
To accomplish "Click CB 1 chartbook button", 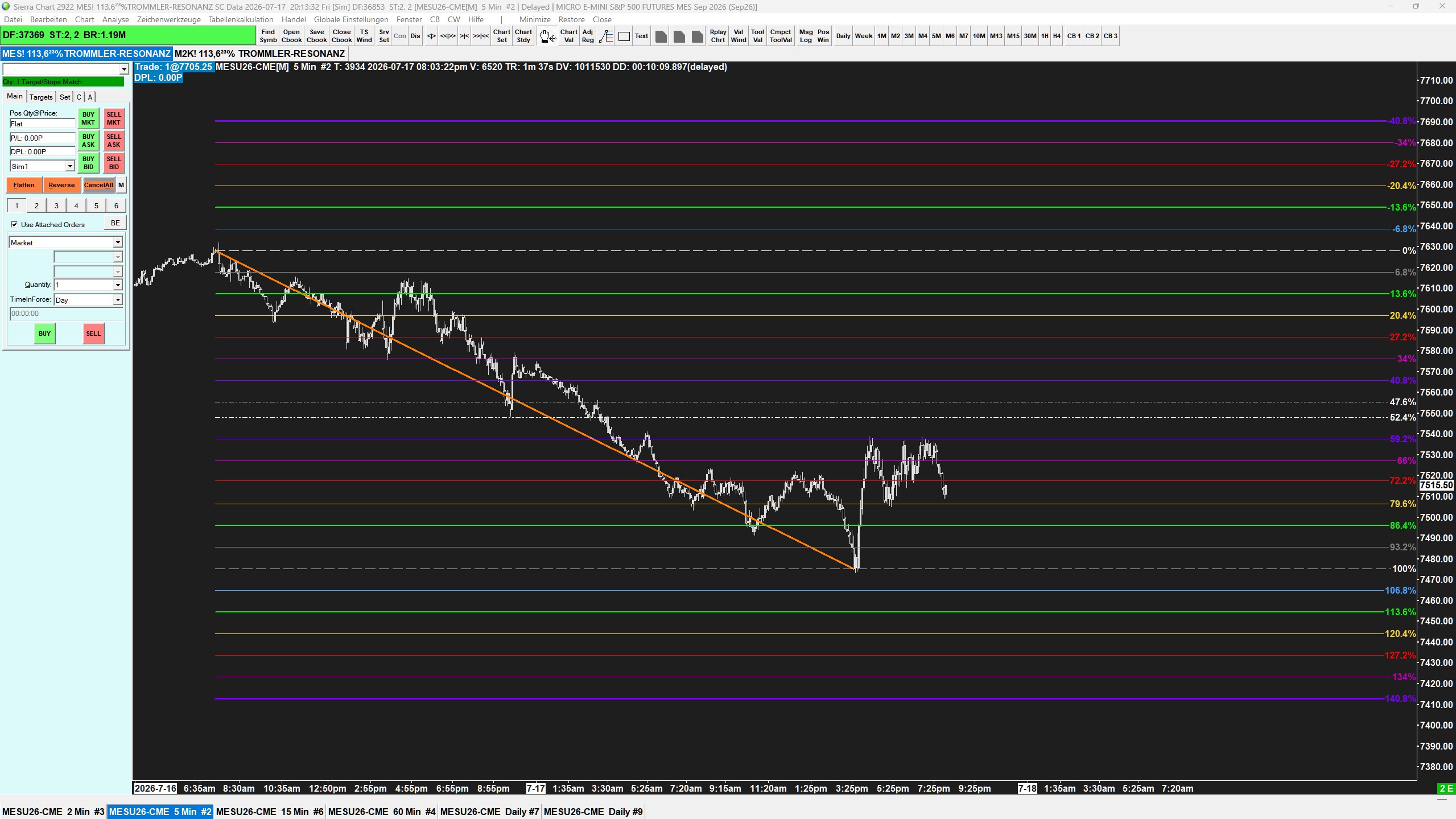I will pyautogui.click(x=1074, y=36).
